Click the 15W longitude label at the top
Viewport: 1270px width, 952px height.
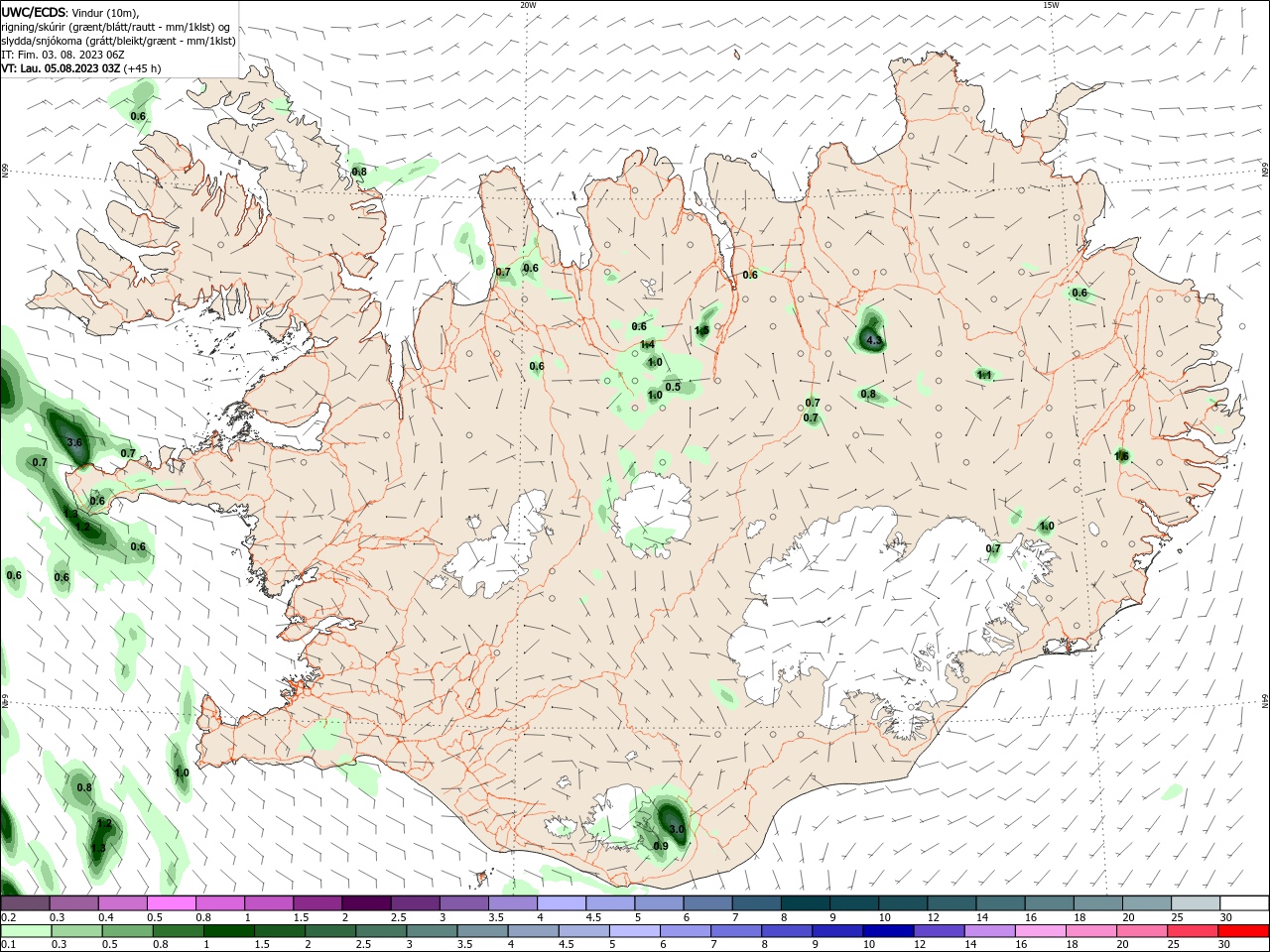click(x=1051, y=5)
